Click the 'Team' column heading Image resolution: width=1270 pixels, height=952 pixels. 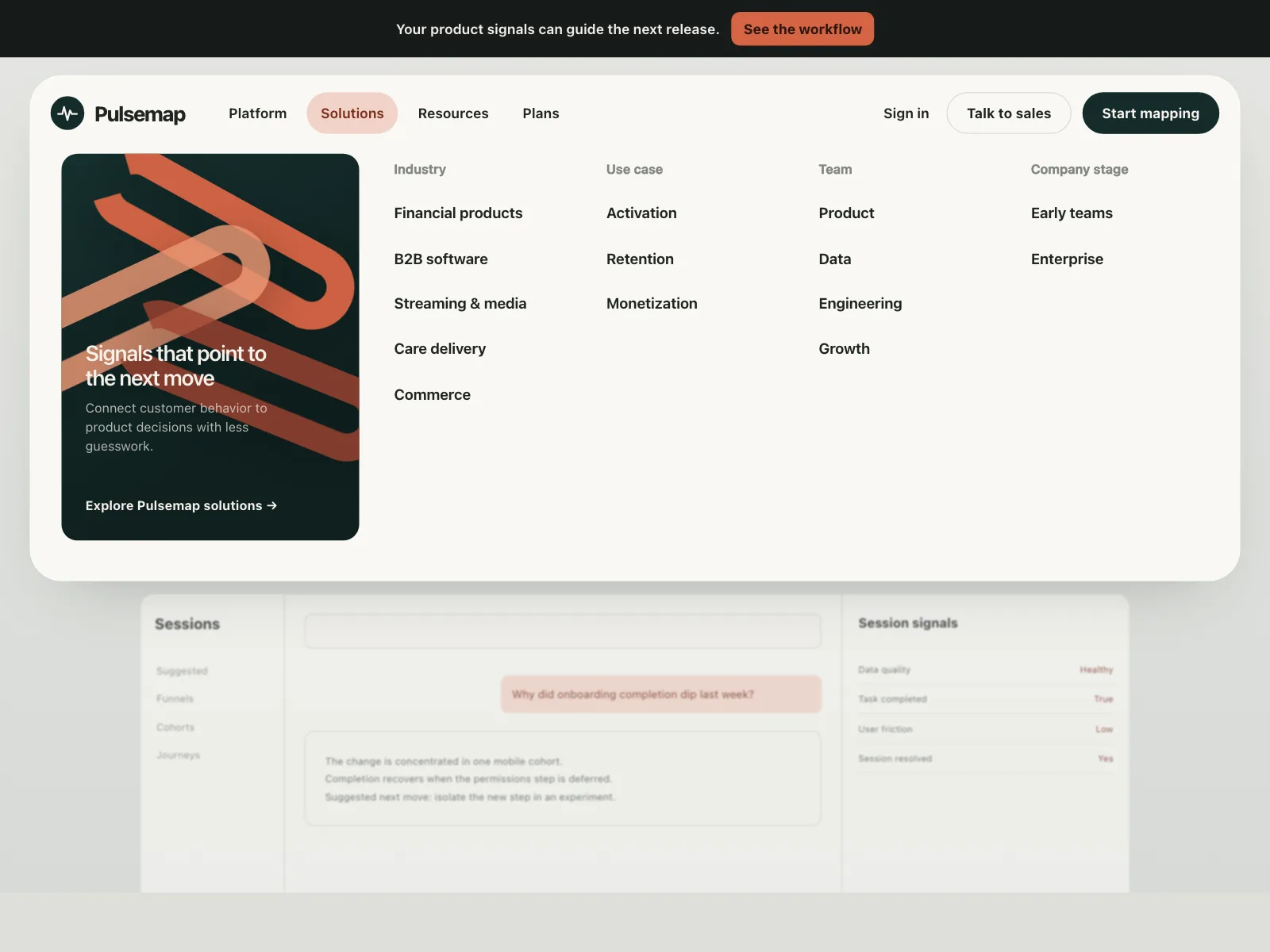pyautogui.click(x=835, y=169)
